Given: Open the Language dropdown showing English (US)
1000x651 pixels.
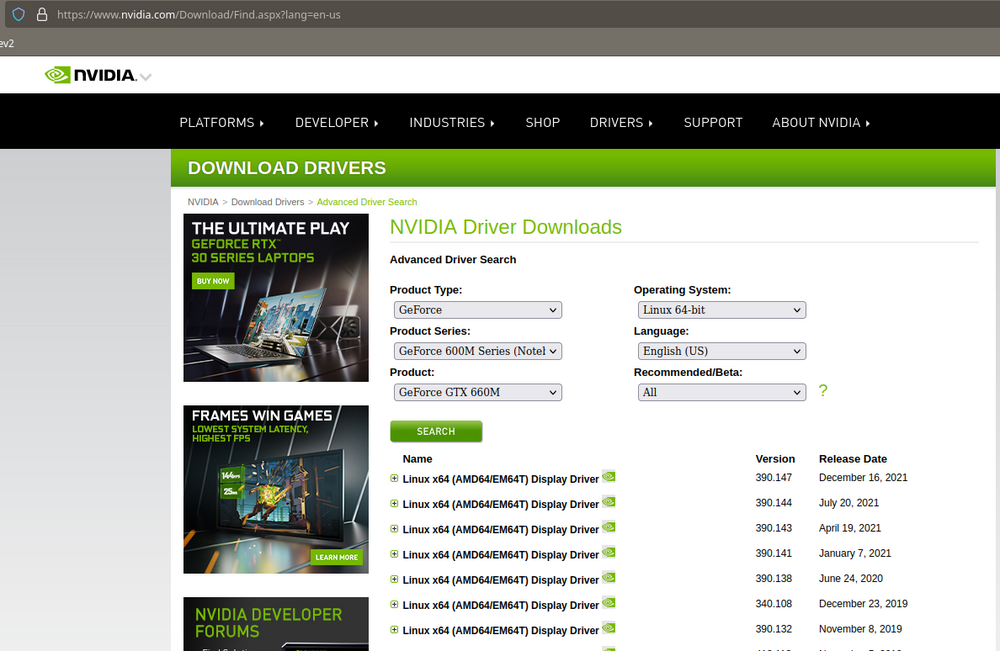Looking at the screenshot, I should tap(721, 351).
